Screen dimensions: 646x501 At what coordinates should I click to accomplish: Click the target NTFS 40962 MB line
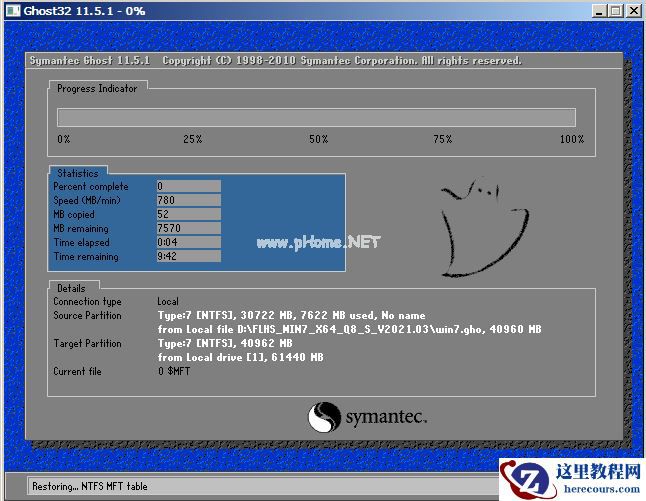pyautogui.click(x=225, y=344)
